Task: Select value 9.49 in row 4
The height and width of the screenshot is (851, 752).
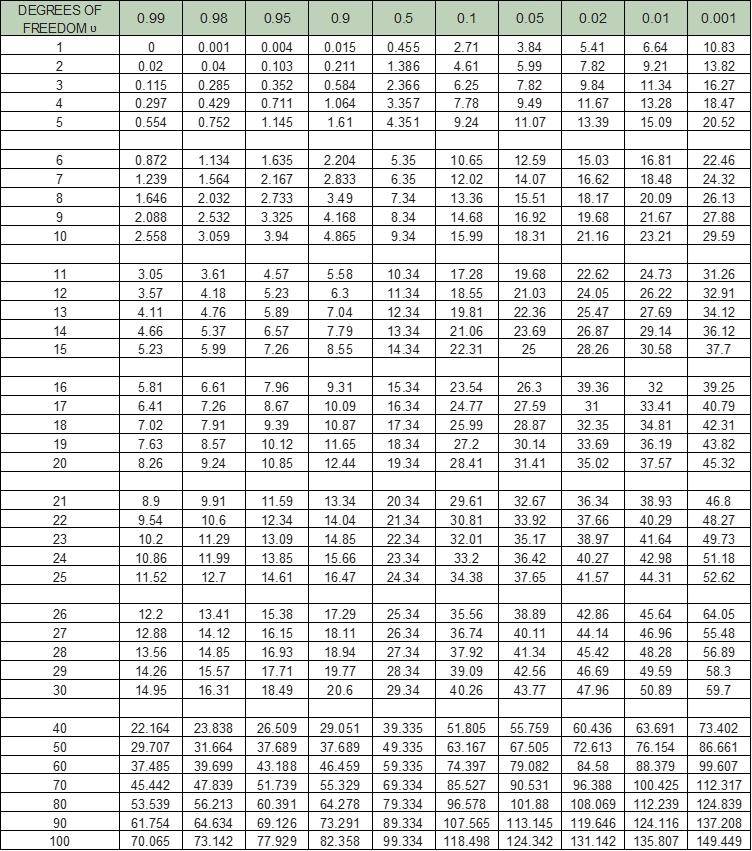Action: click(530, 103)
